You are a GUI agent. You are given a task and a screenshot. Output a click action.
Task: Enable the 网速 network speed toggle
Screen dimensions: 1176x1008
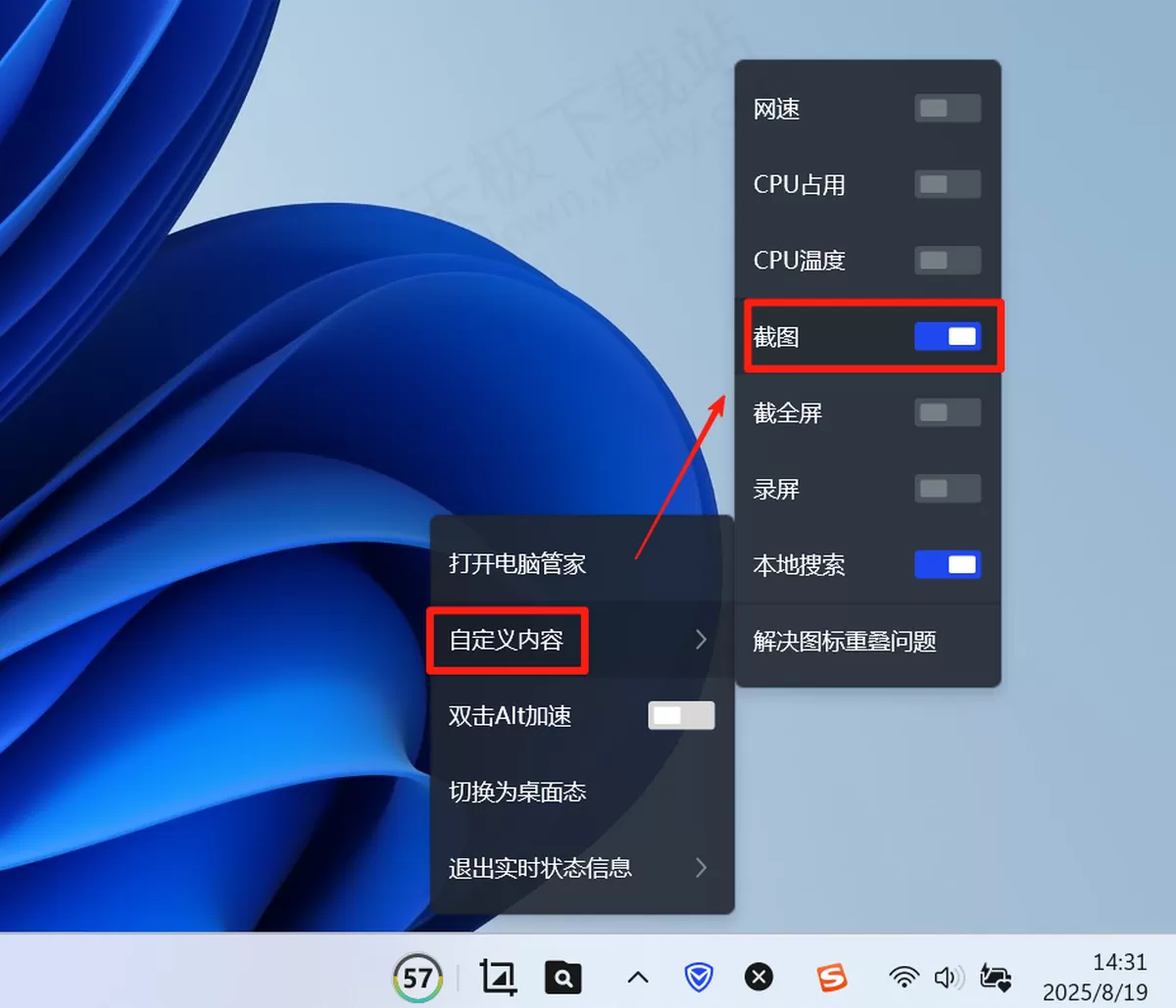[x=948, y=108]
